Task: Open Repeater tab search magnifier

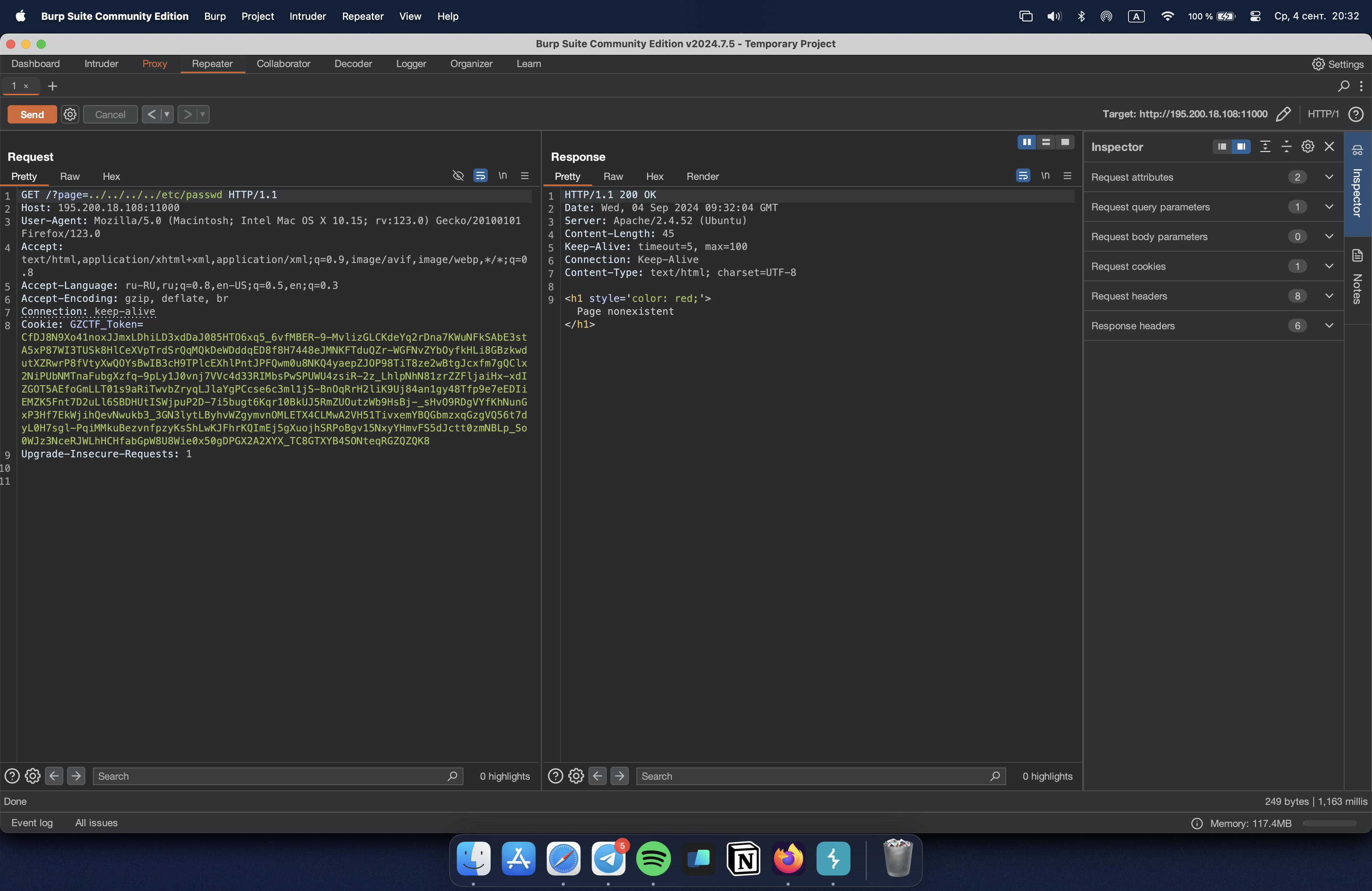Action: point(1343,86)
